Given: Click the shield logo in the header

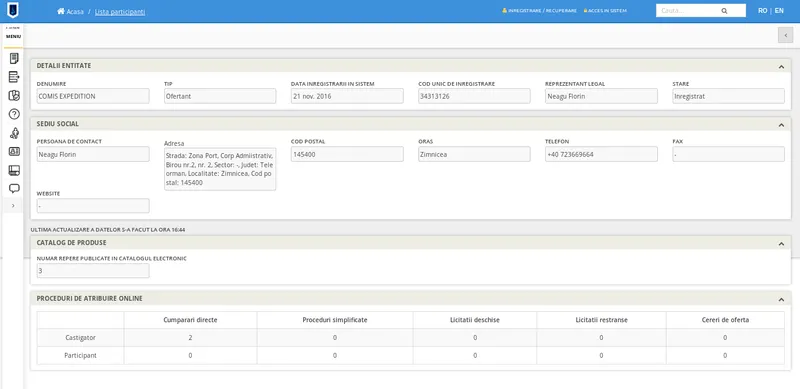Looking at the screenshot, I should (x=12, y=10).
